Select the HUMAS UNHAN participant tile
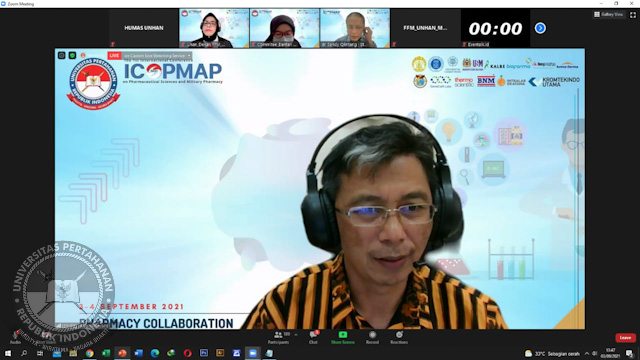Screen dimensions: 640x360 tap(144, 28)
